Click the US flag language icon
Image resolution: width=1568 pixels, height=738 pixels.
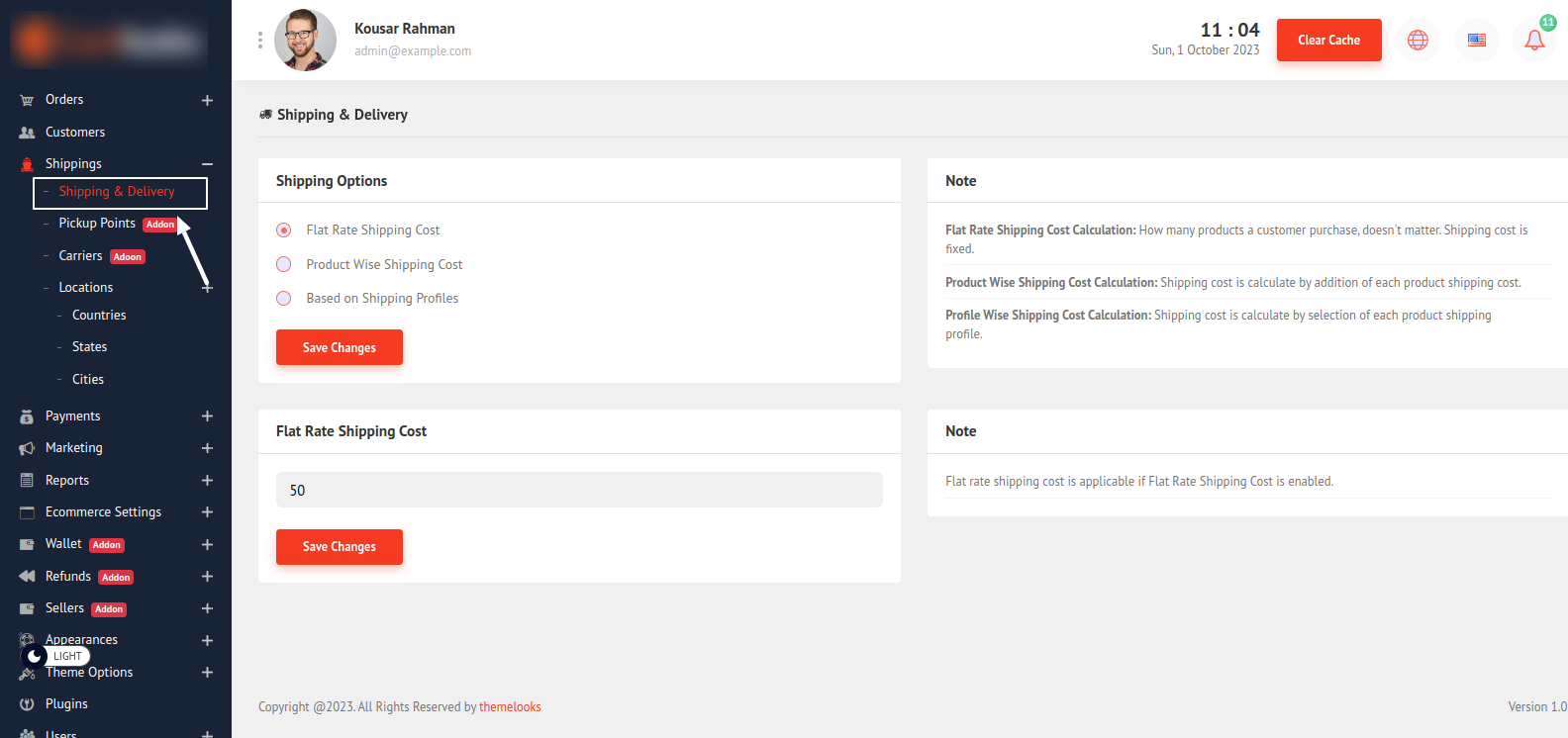point(1476,41)
